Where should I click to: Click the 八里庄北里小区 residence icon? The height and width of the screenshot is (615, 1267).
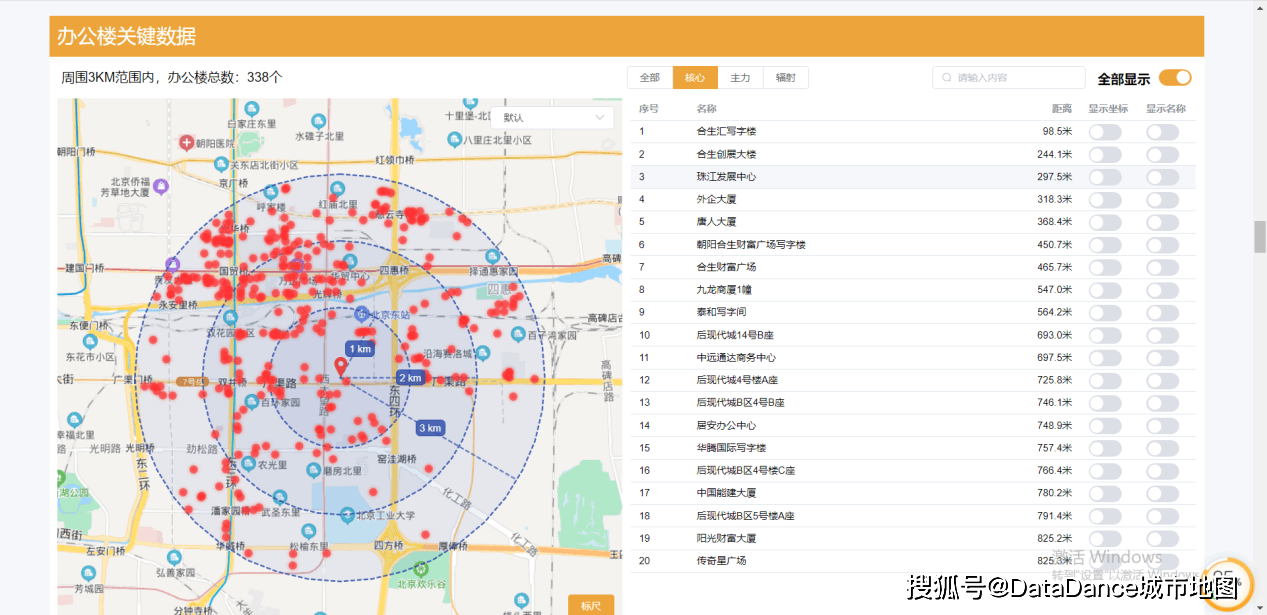(456, 139)
